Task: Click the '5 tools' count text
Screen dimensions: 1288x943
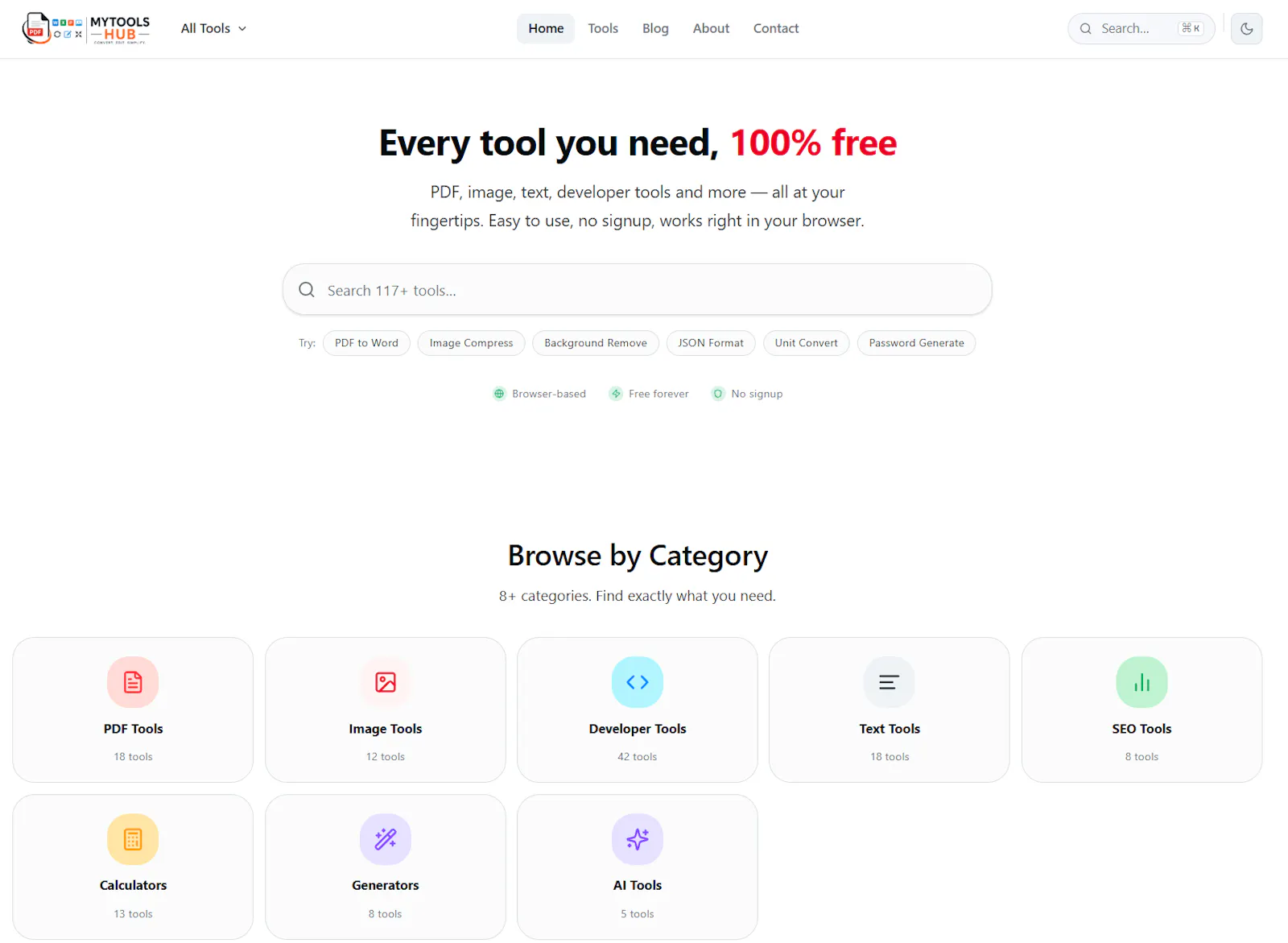Action: [x=638, y=914]
